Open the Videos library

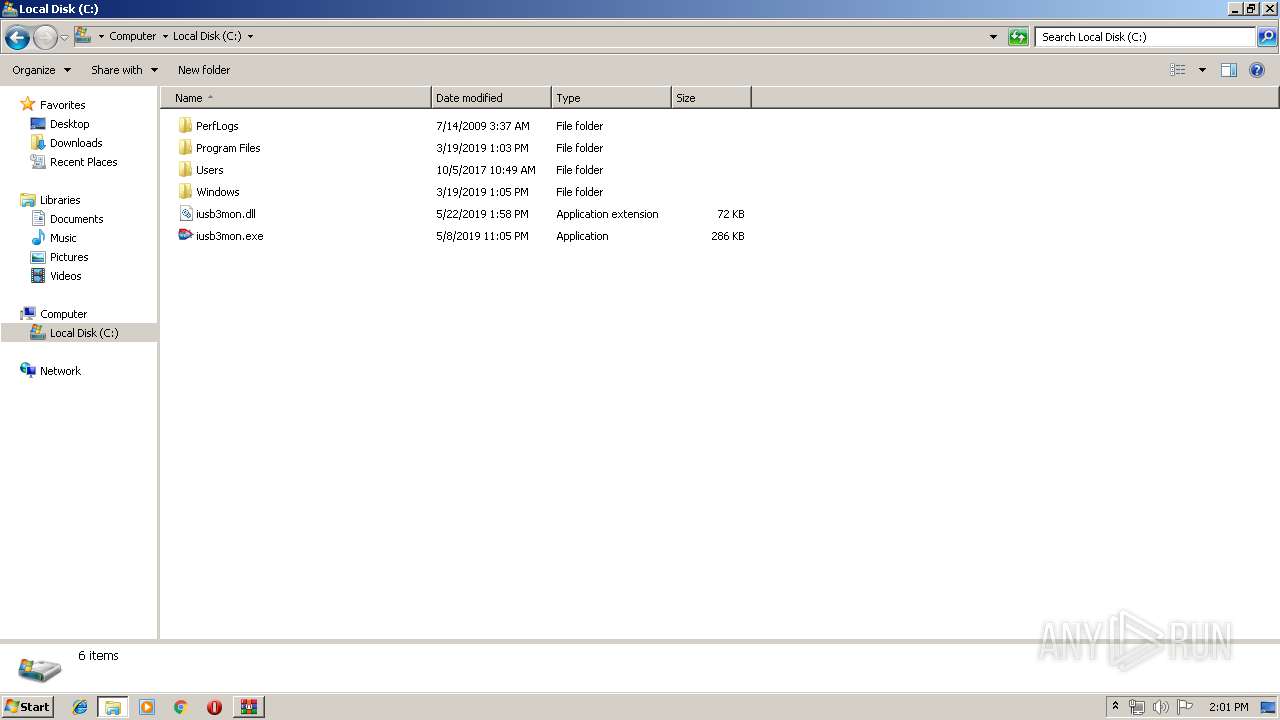click(66, 276)
